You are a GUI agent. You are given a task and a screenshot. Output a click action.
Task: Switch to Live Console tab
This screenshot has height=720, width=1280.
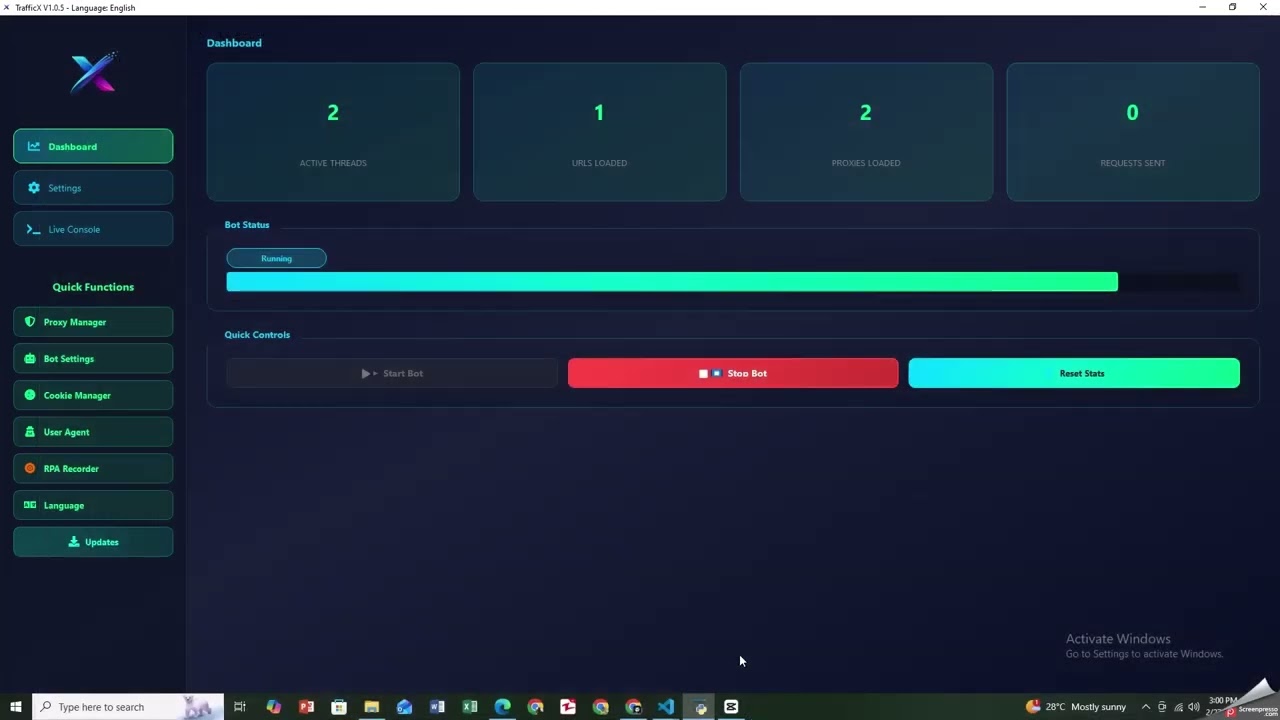pos(93,229)
